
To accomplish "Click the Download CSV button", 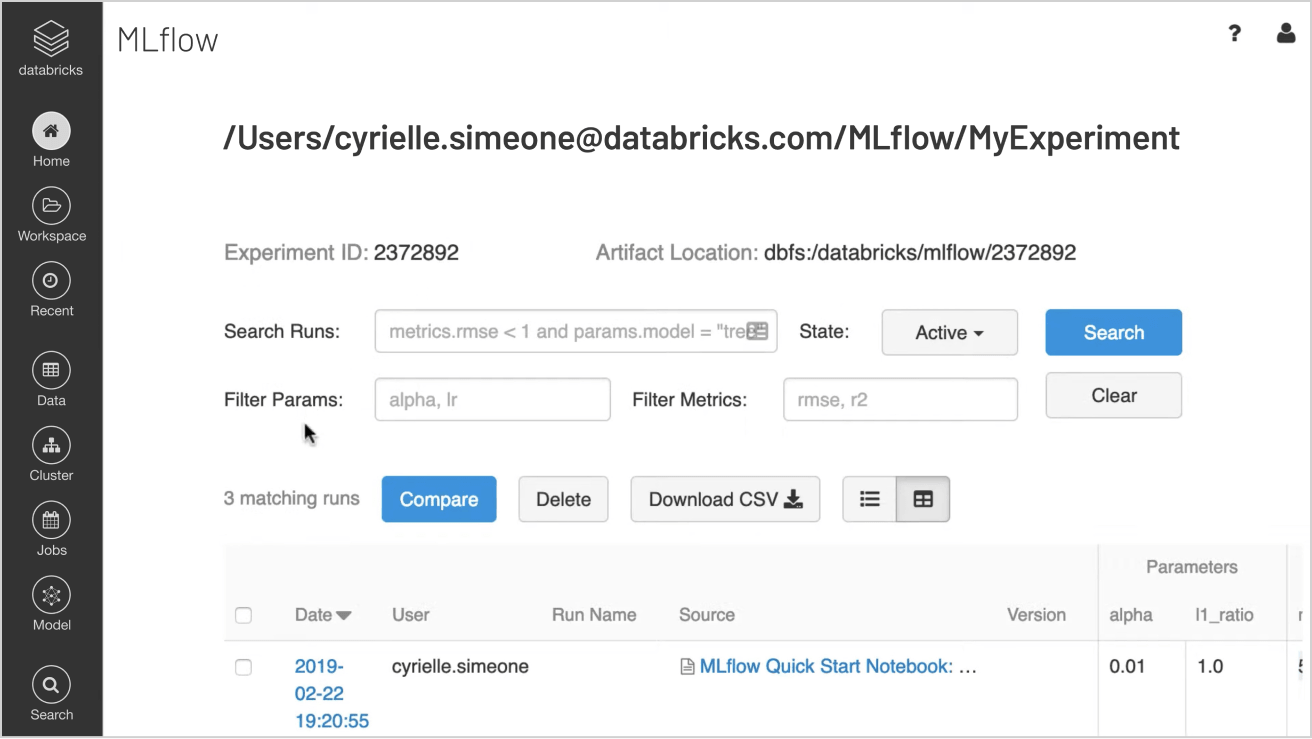I will coord(725,499).
